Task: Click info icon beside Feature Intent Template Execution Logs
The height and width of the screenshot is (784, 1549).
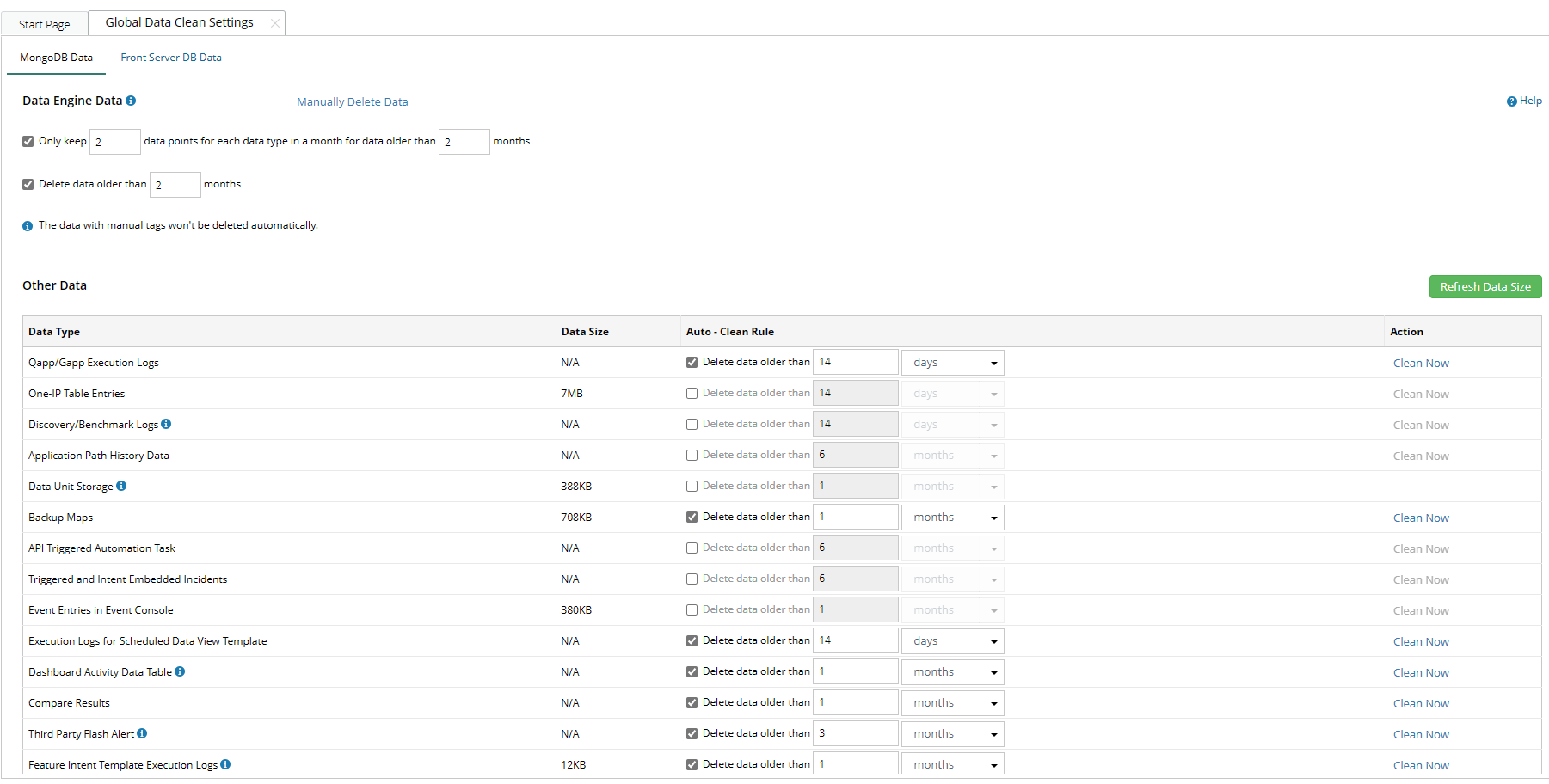Action: pyautogui.click(x=225, y=764)
